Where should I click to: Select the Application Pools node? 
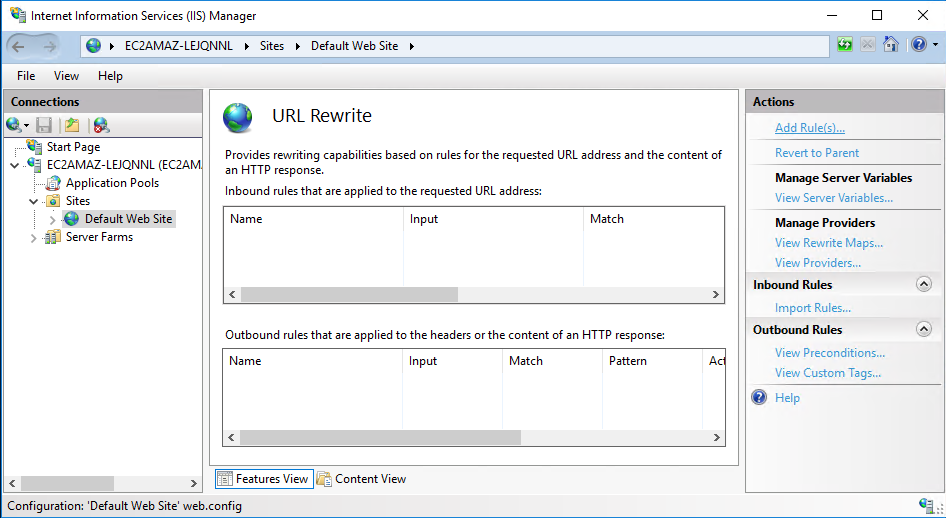111,183
